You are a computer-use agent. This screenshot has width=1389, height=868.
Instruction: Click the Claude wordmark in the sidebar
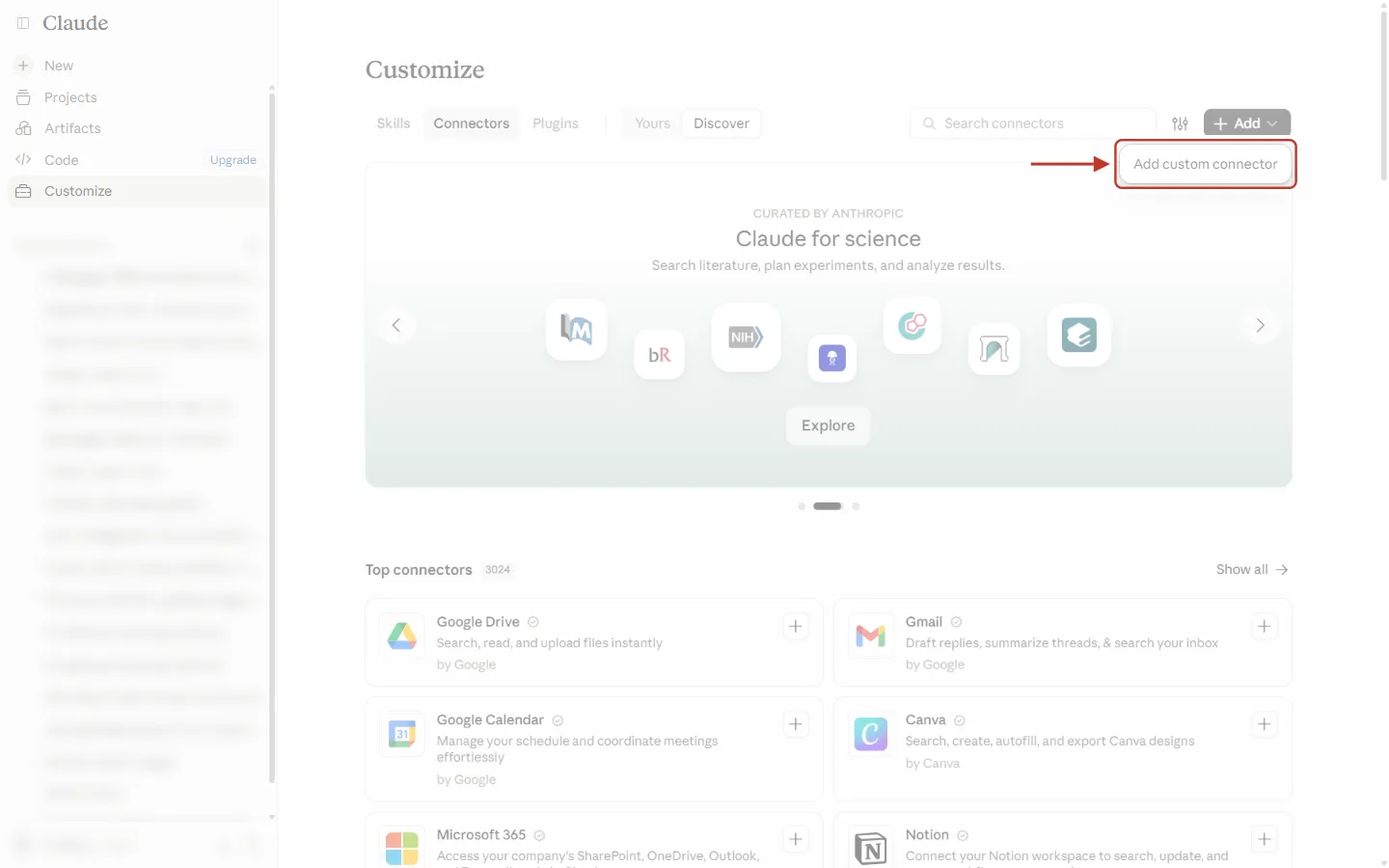coord(75,23)
